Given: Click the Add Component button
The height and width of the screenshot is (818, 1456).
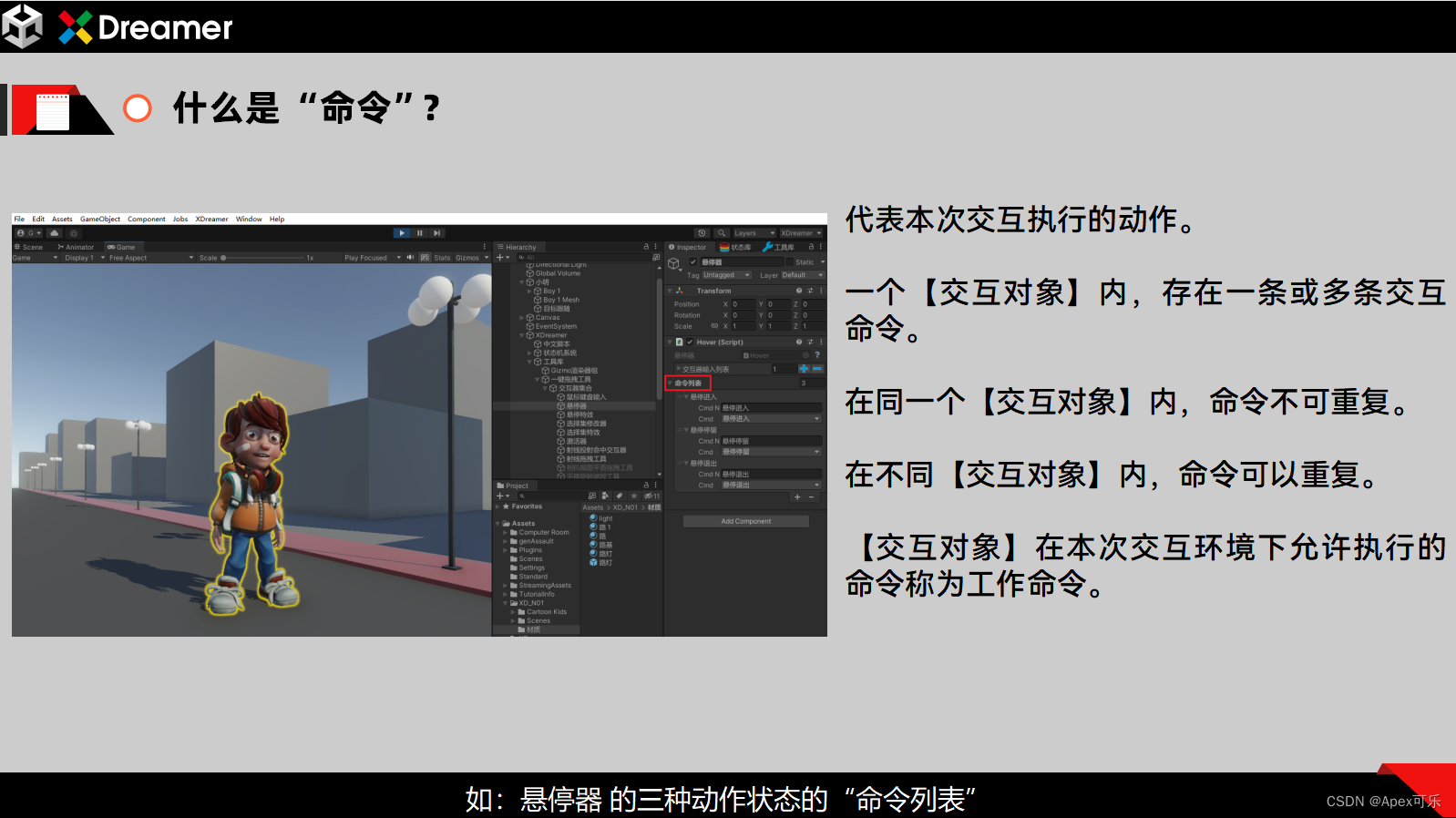Looking at the screenshot, I should (746, 522).
